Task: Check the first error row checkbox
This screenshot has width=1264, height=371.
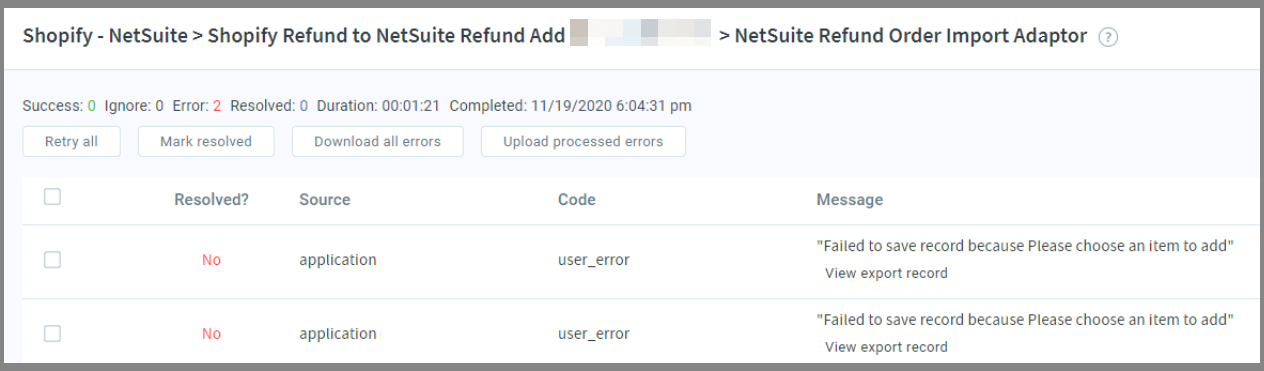Action: 53,259
